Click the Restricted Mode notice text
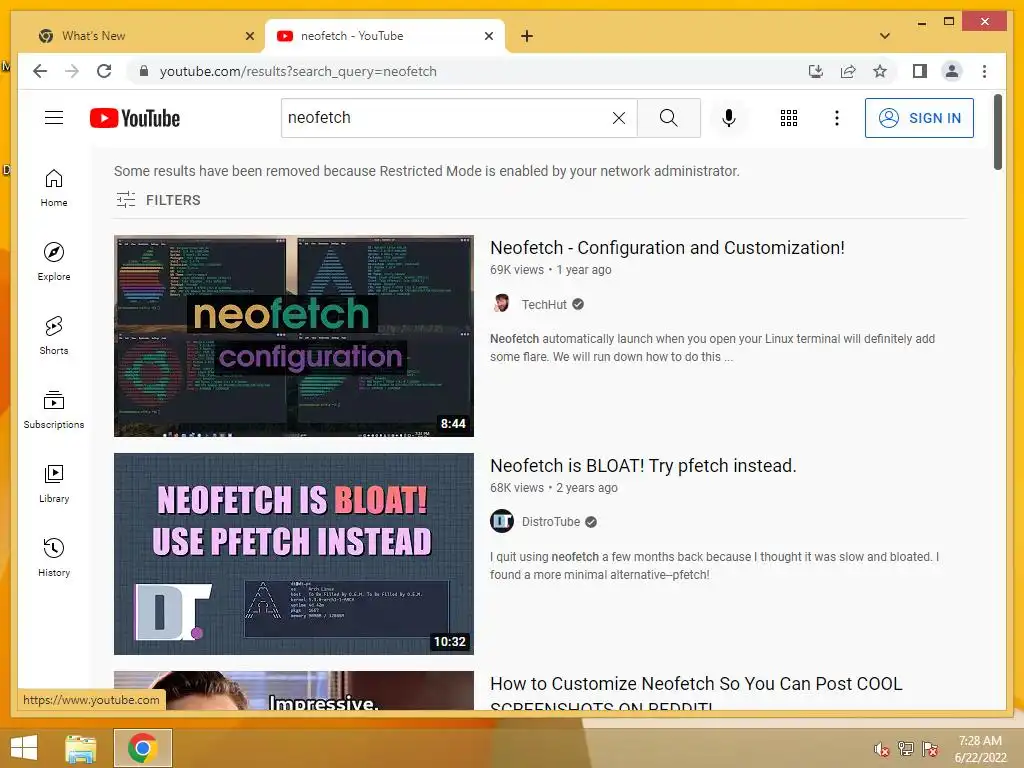 pyautogui.click(x=426, y=171)
